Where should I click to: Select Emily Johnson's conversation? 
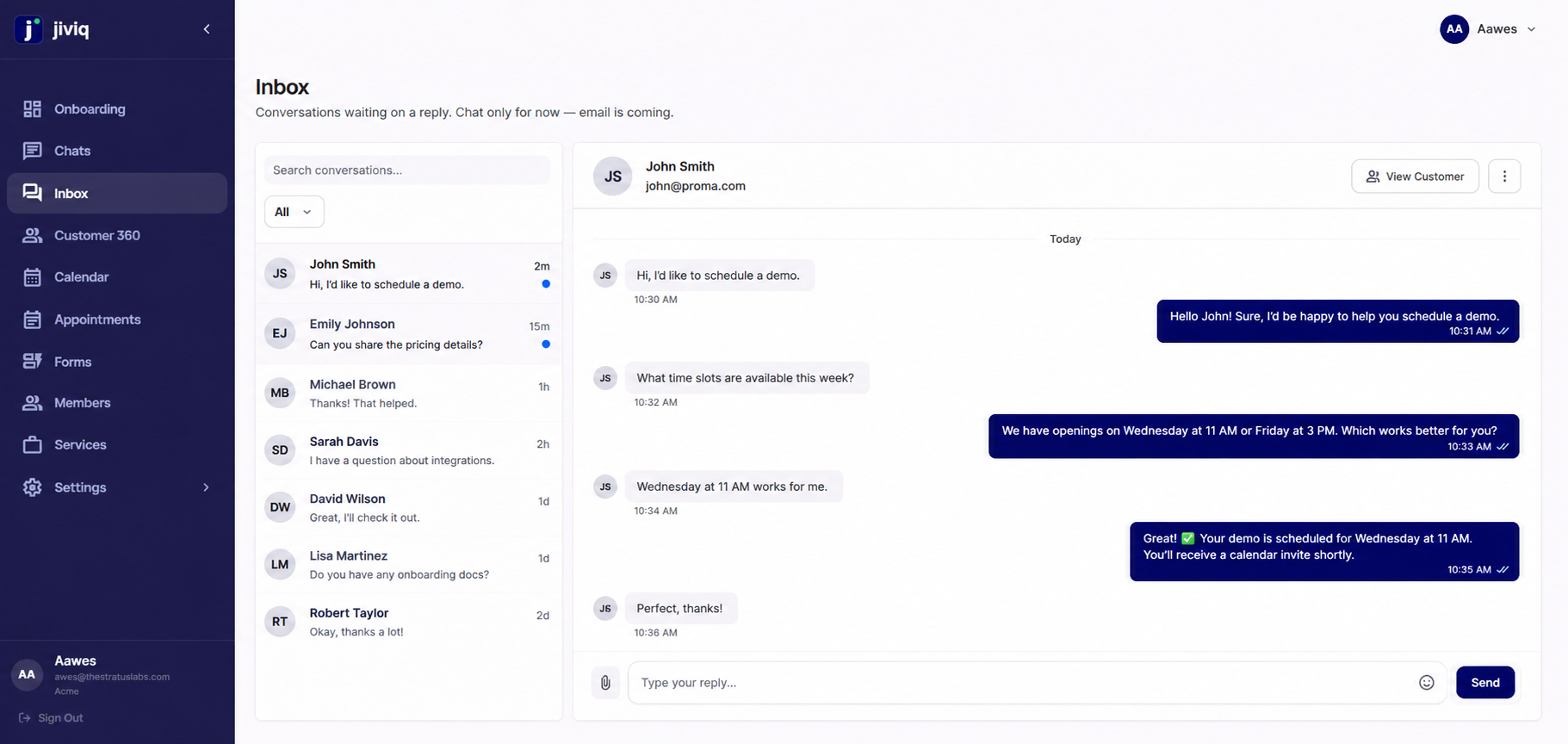pyautogui.click(x=409, y=334)
